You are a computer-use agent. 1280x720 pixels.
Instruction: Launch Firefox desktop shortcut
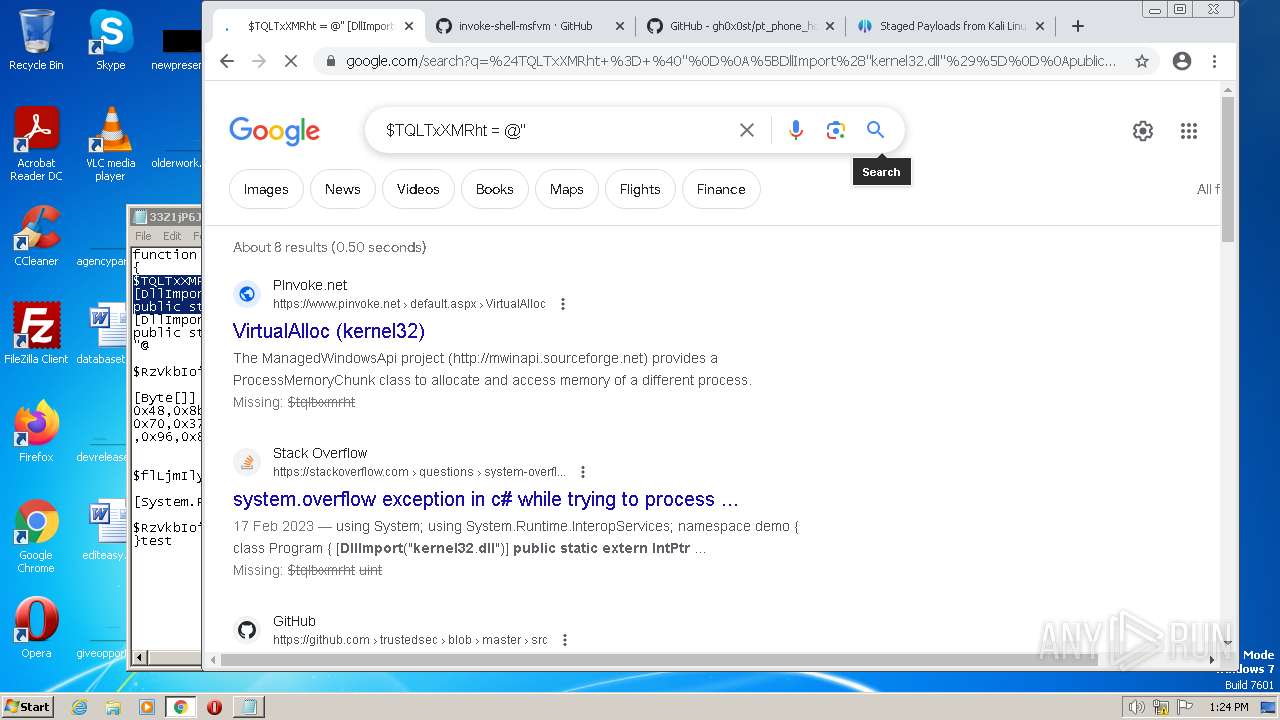(36, 432)
